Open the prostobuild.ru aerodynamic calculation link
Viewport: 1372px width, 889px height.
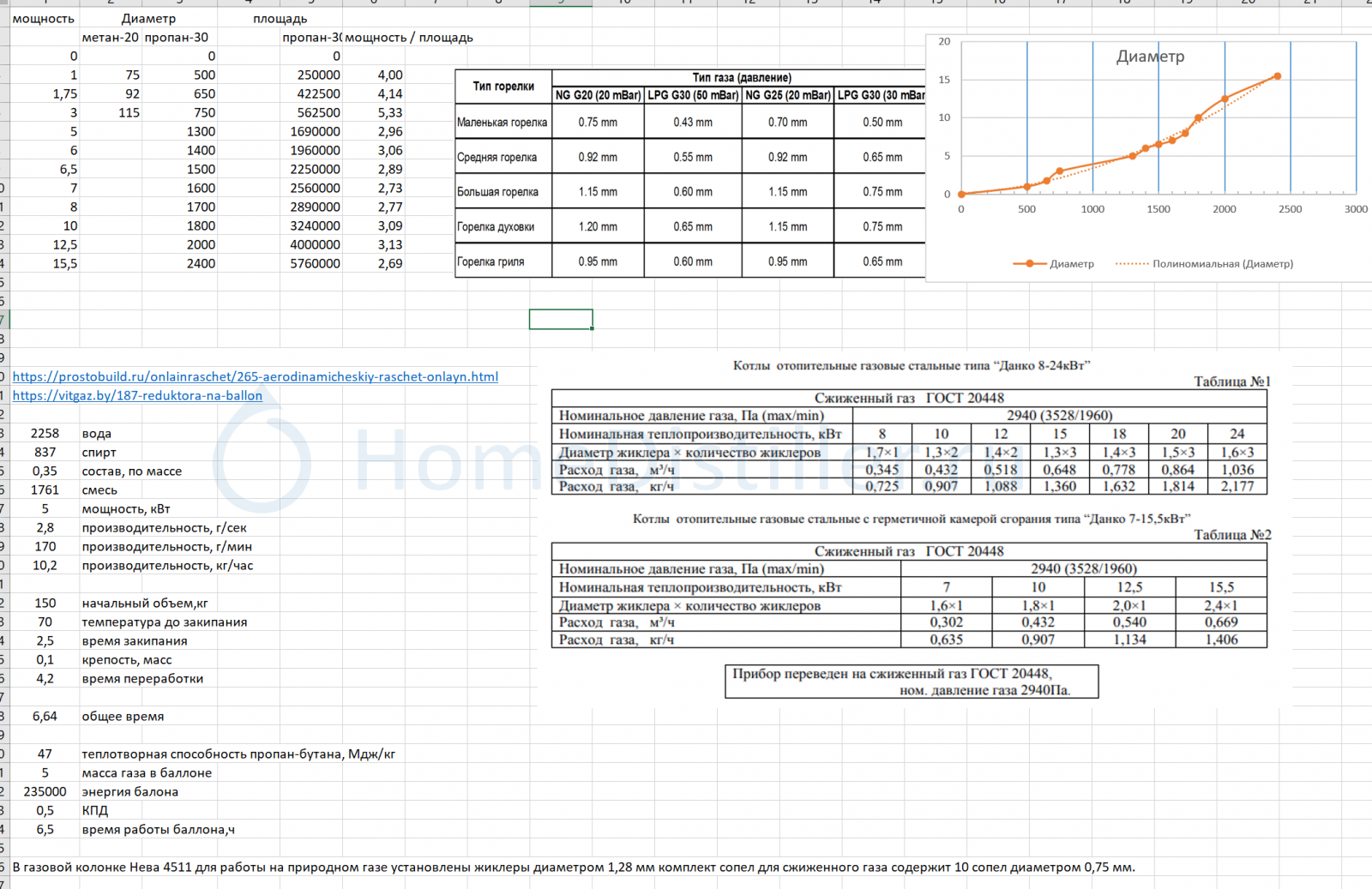point(255,377)
